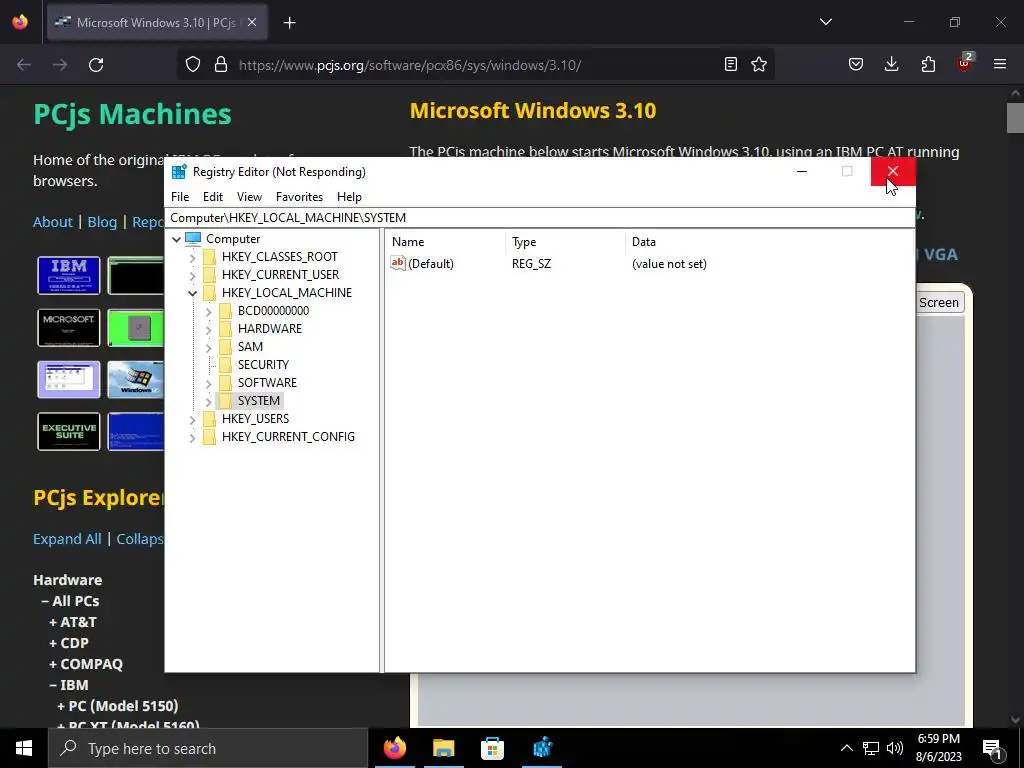Bookmark this page with the star icon
This screenshot has height=768, width=1024.
(x=759, y=64)
